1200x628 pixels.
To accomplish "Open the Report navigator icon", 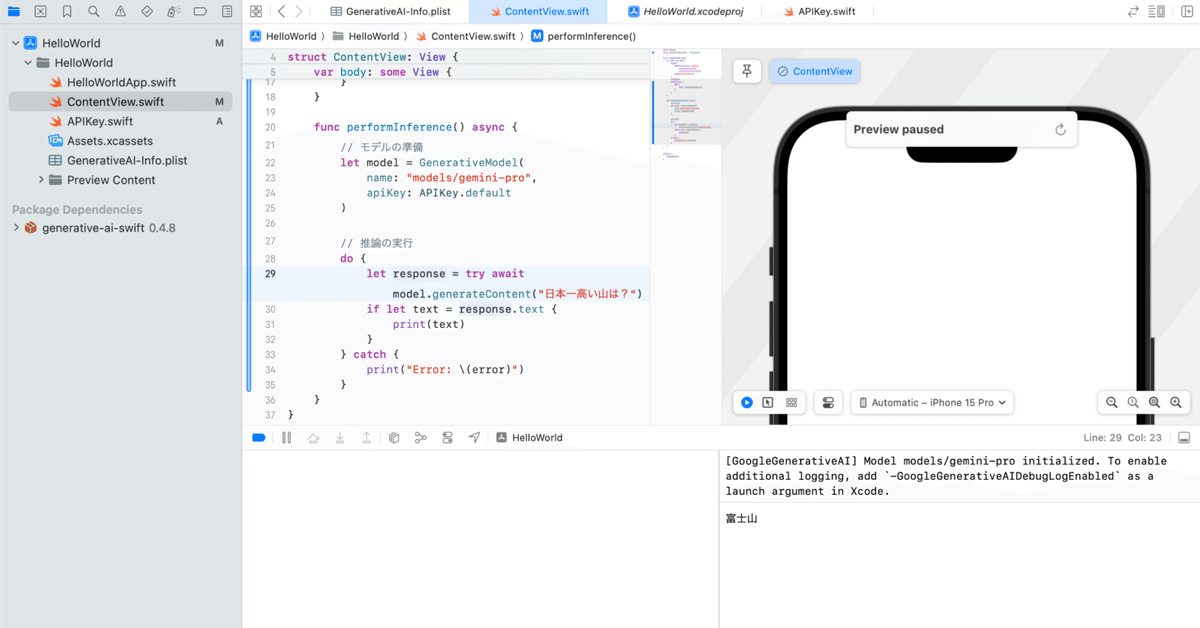I will 227,12.
